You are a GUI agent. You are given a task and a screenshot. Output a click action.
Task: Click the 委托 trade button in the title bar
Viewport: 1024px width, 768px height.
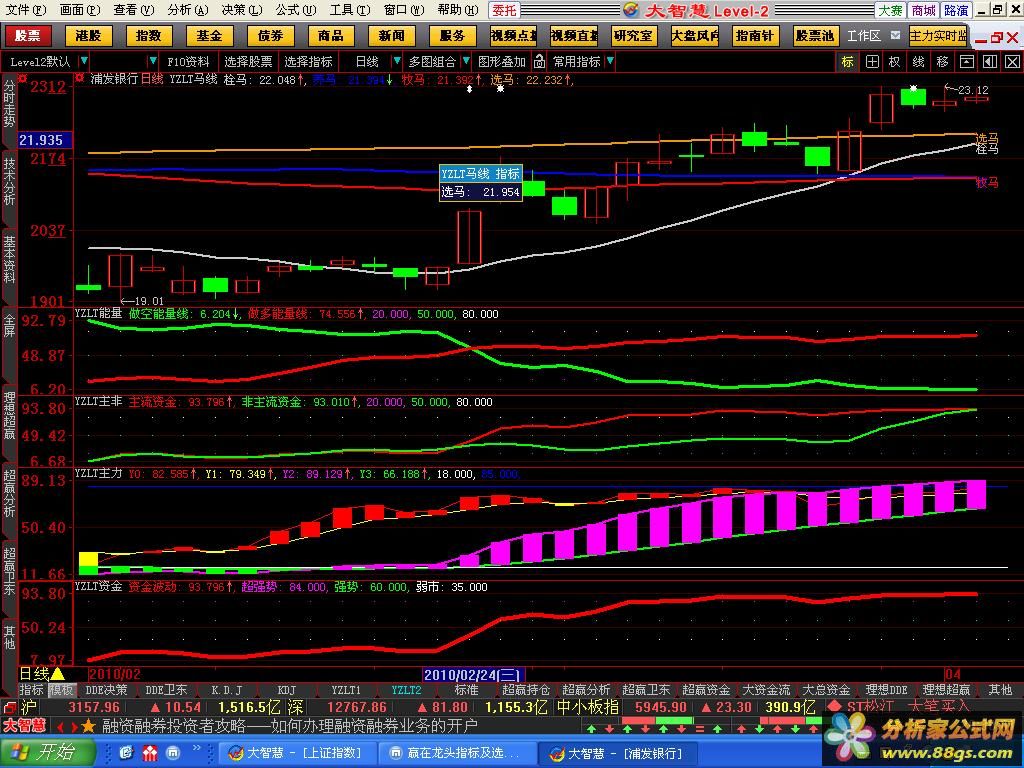pyautogui.click(x=504, y=10)
